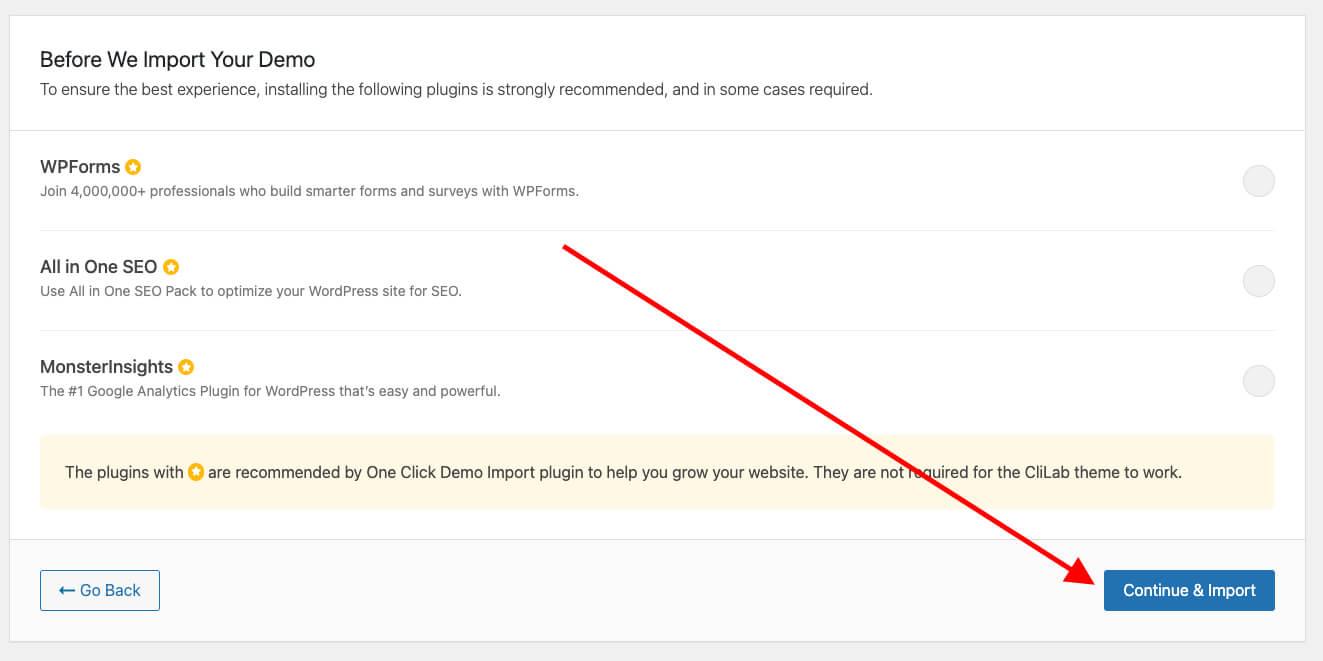Click the strongly recommended plugins intro sentence
1323x661 pixels.
tap(456, 89)
